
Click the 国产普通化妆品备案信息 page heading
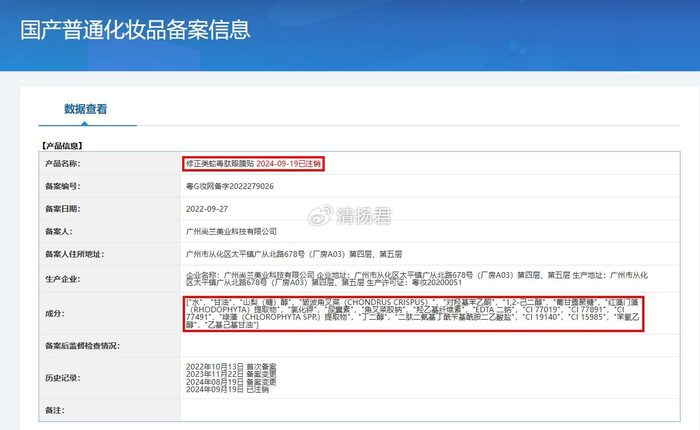point(135,29)
